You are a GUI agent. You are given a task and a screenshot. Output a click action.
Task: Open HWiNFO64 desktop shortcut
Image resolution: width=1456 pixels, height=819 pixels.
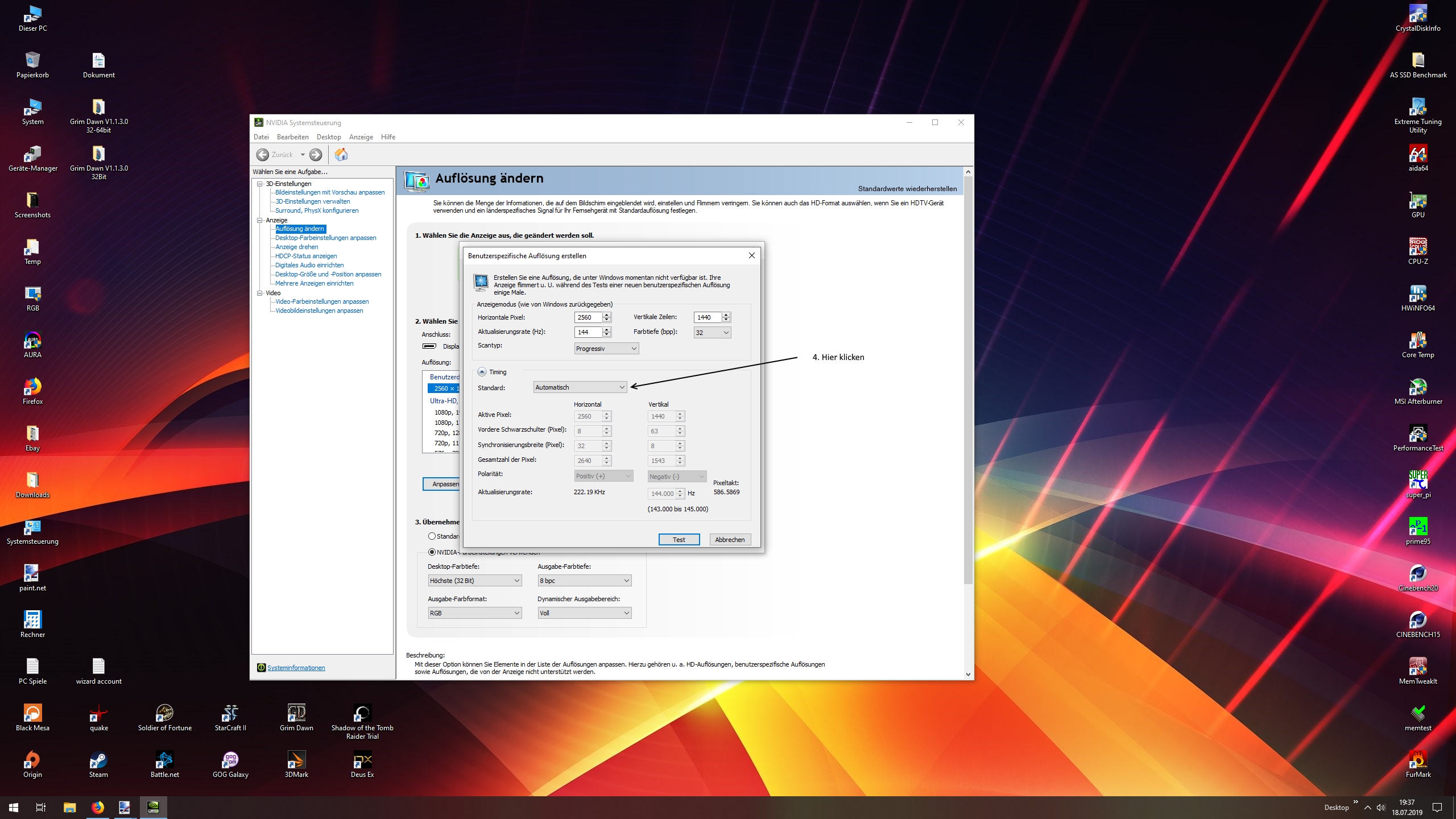click(1418, 295)
